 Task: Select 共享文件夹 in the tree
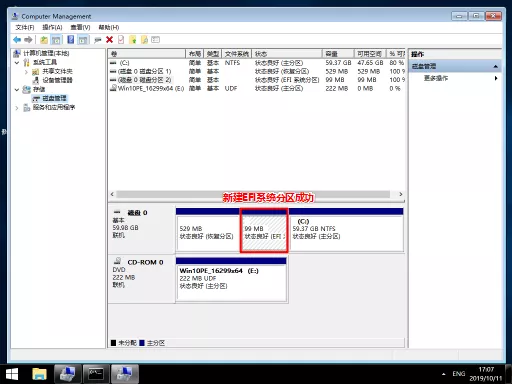(57, 71)
